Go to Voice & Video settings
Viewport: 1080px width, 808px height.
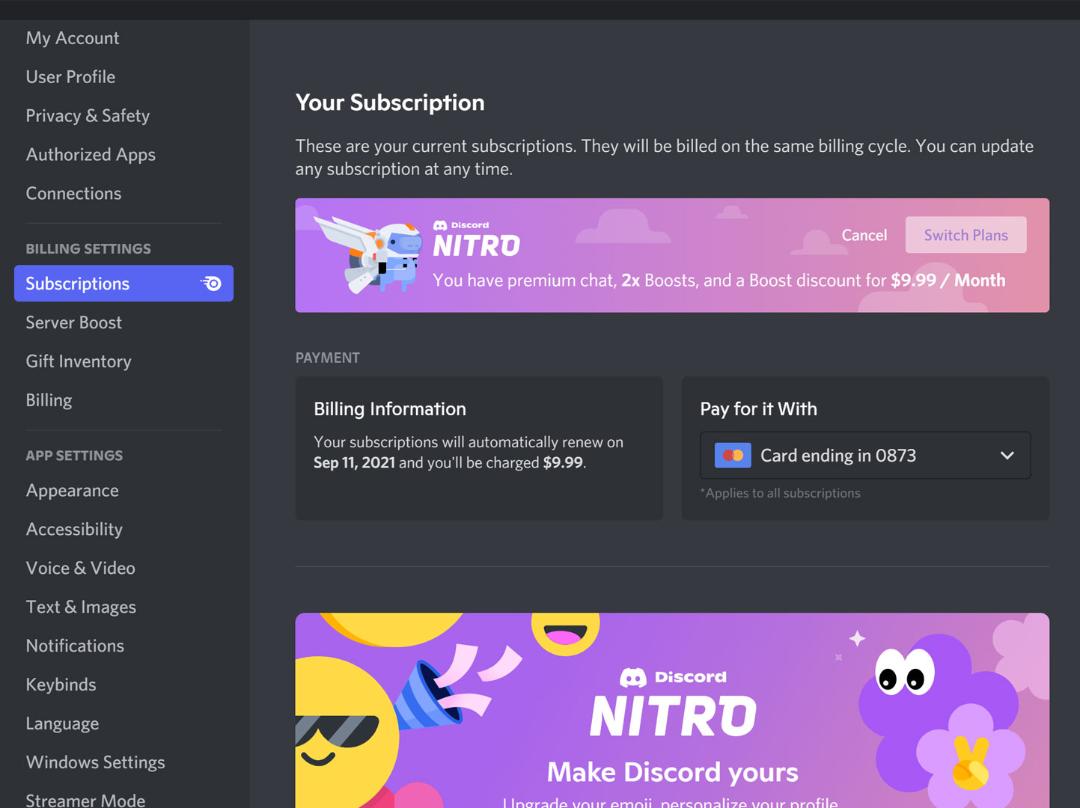[x=81, y=568]
